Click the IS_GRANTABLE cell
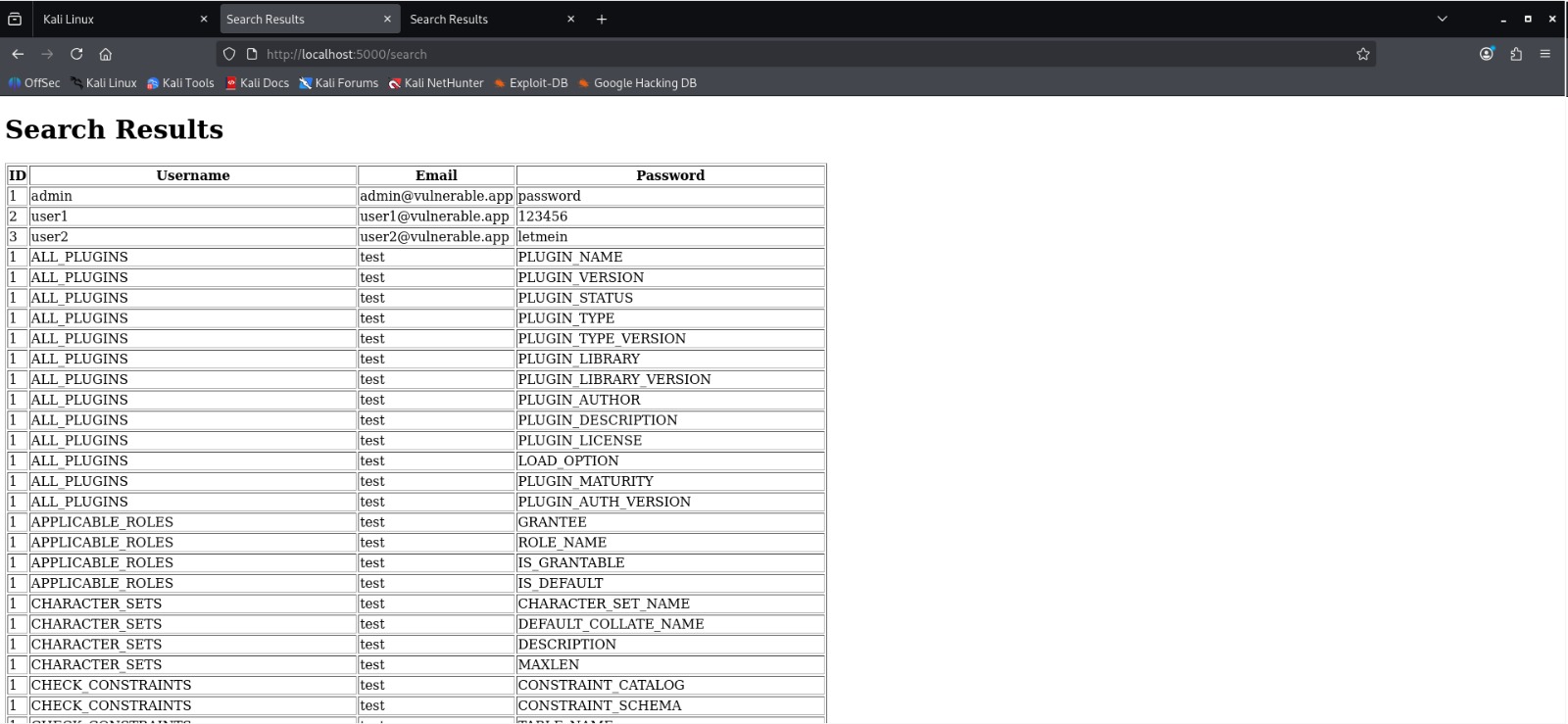Viewport: 1568px width, 724px height. click(x=670, y=563)
